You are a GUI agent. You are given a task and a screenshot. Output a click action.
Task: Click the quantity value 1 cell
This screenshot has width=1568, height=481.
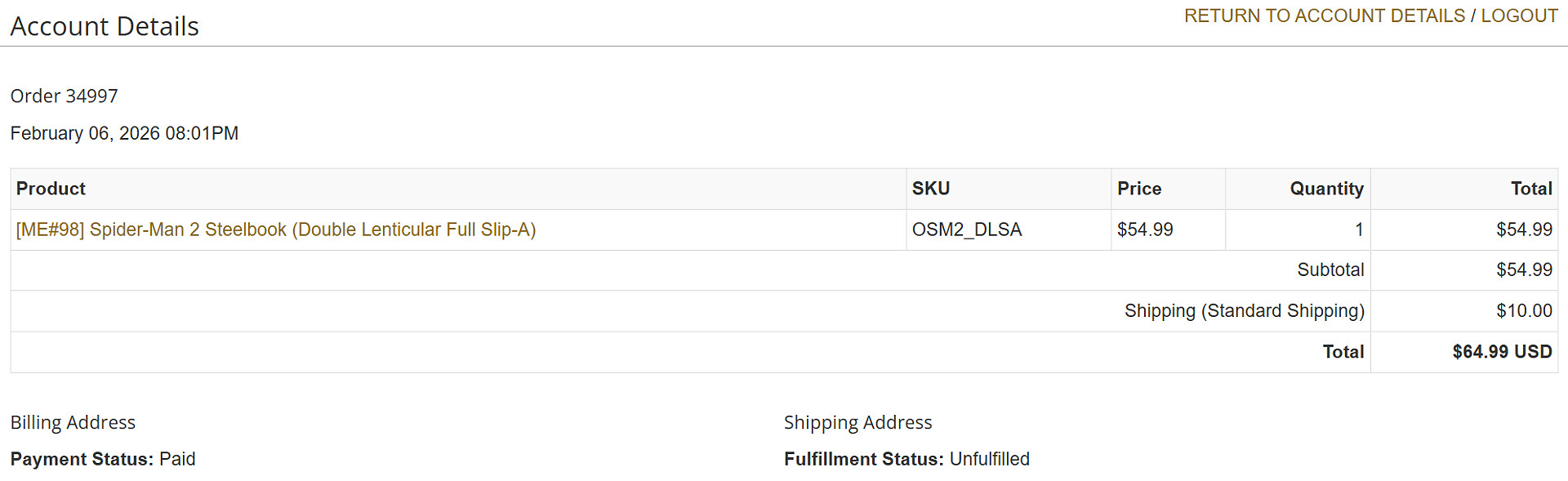pos(1359,229)
